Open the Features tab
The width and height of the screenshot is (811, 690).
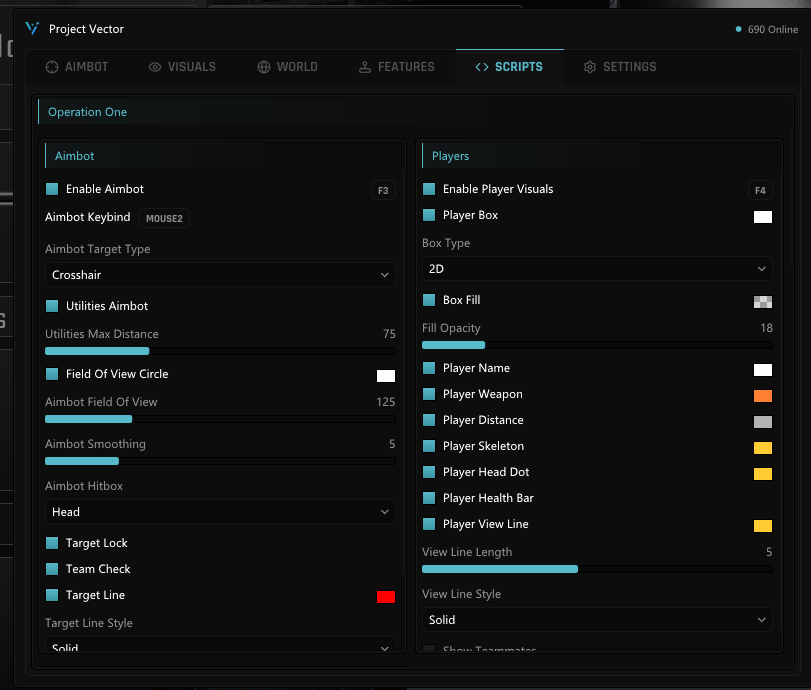(397, 67)
